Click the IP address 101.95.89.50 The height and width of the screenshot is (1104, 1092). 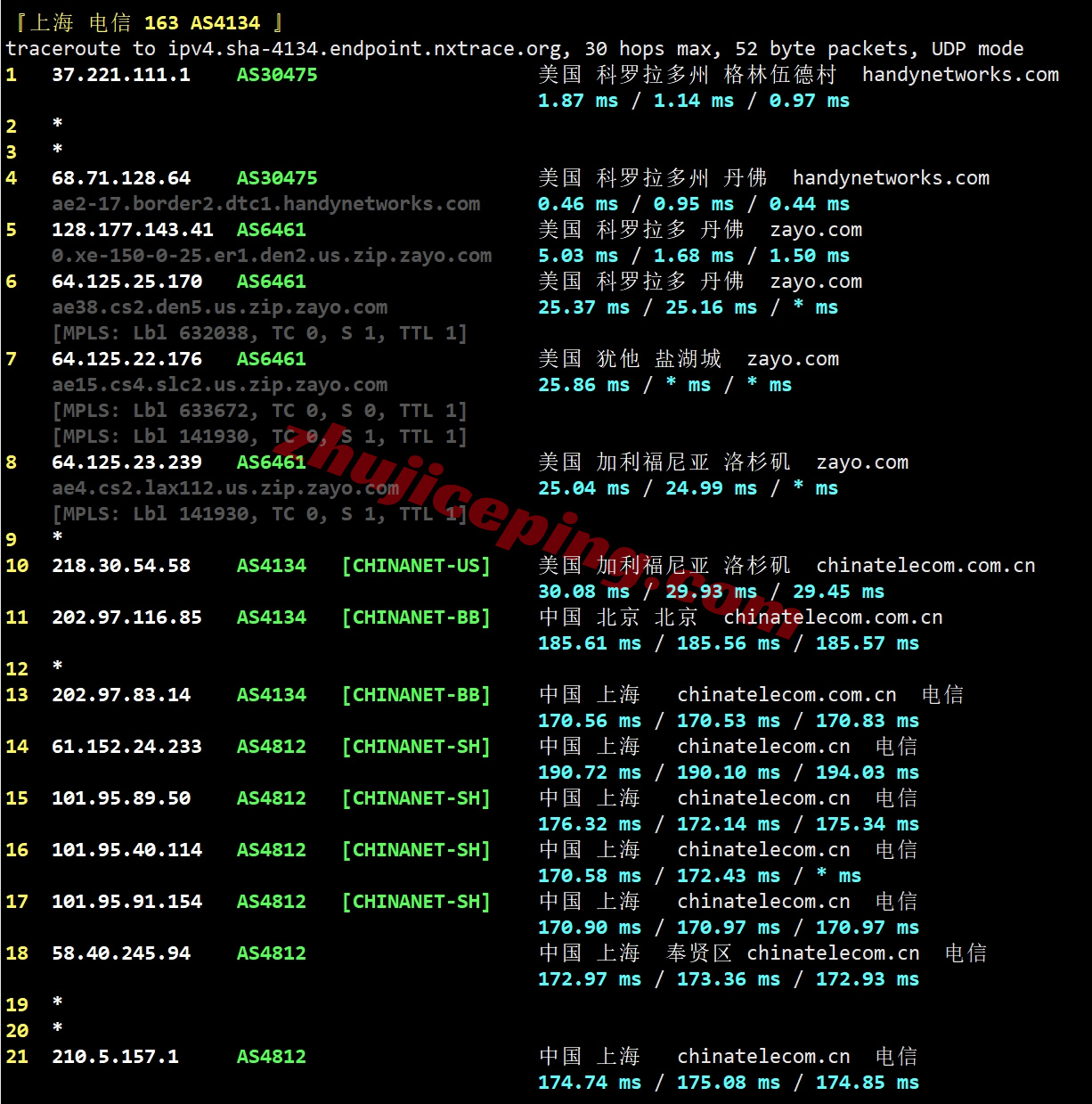(120, 798)
